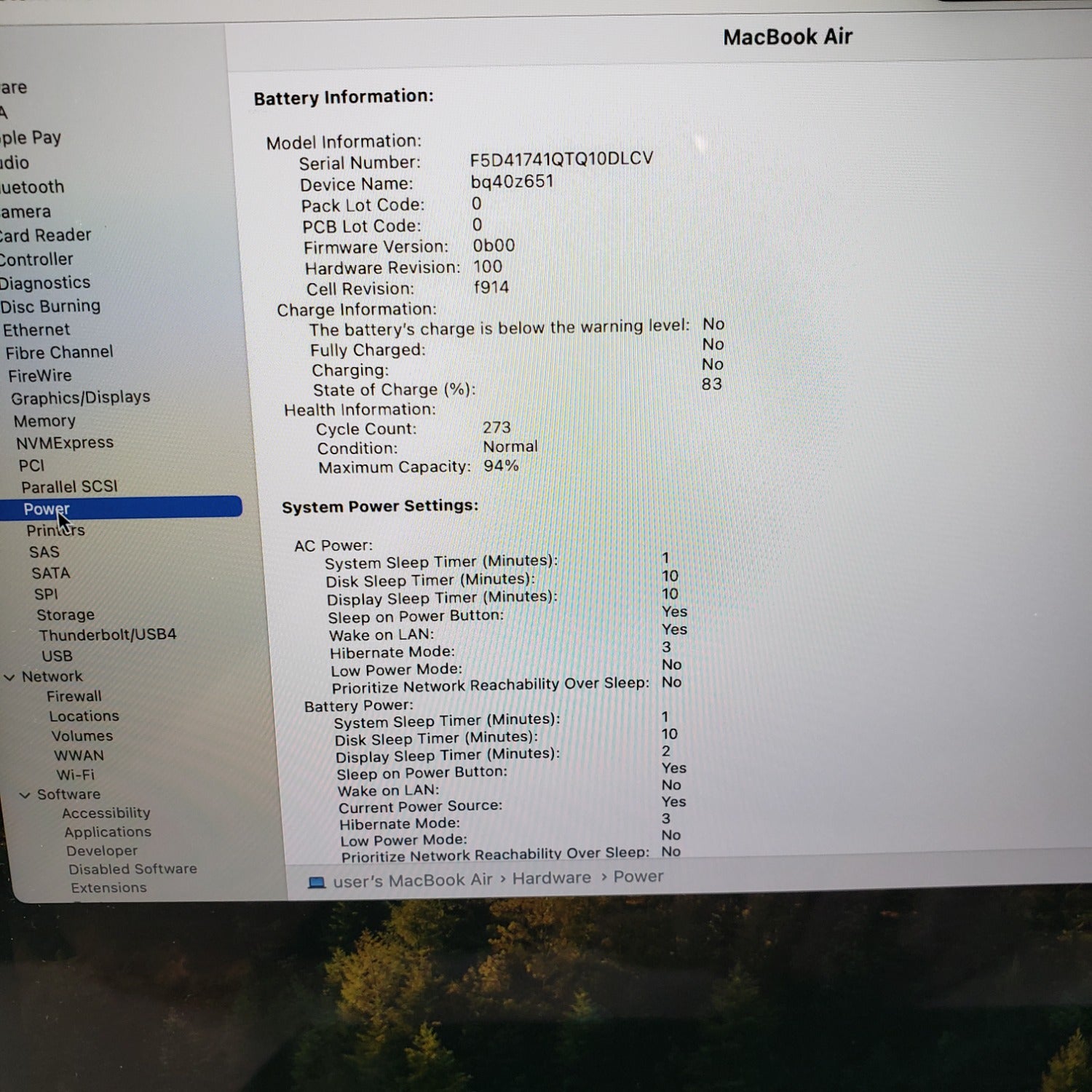Select the Network category label

pyautogui.click(x=52, y=676)
